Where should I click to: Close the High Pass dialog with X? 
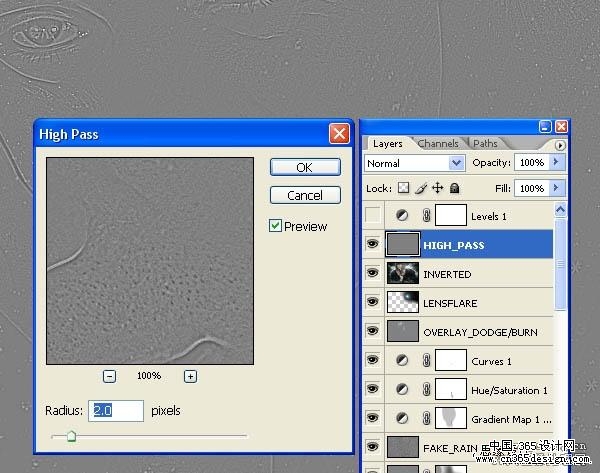click(x=339, y=134)
